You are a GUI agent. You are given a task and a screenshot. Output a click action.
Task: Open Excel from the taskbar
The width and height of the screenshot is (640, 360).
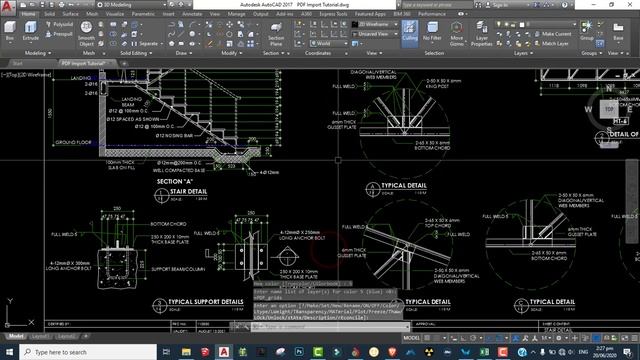484,352
